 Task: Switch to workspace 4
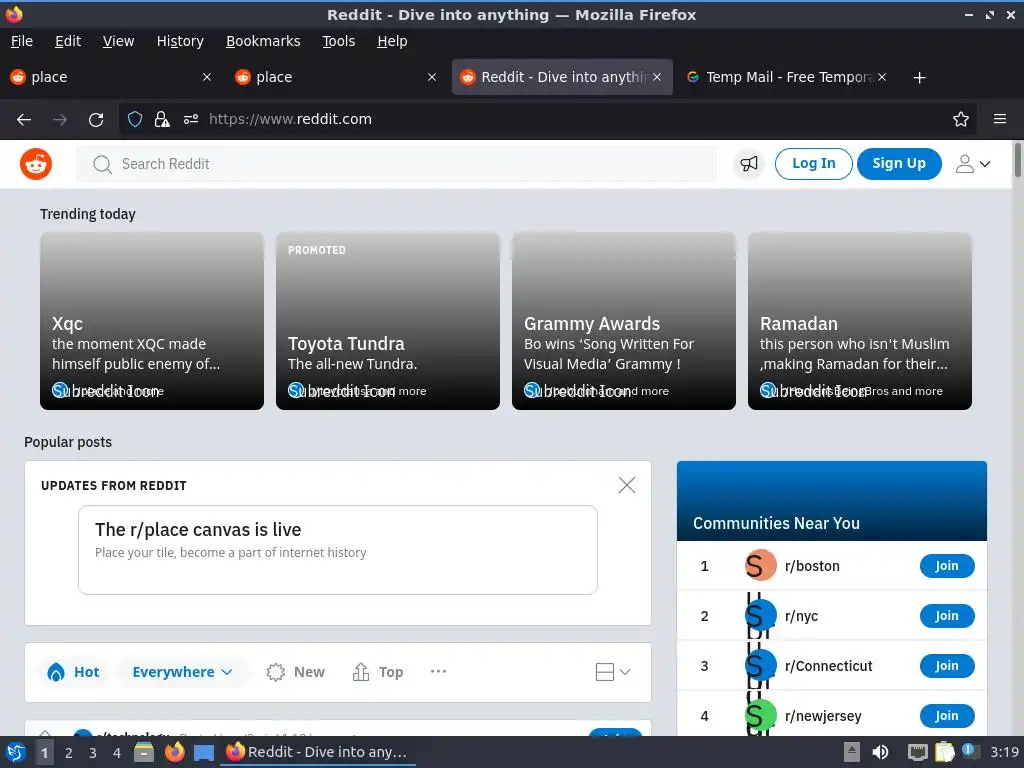[117, 753]
